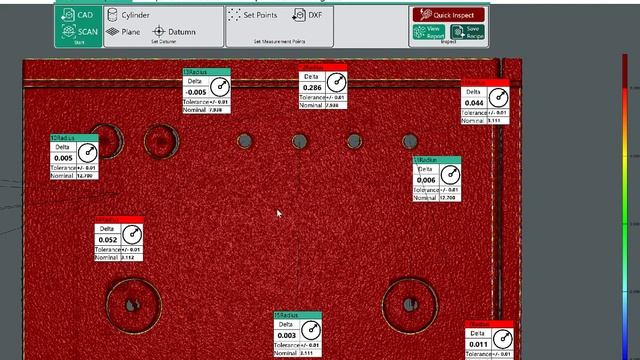The height and width of the screenshot is (360, 640).
Task: Click radius icon in the 0.006 delta label
Action: pos(450,175)
